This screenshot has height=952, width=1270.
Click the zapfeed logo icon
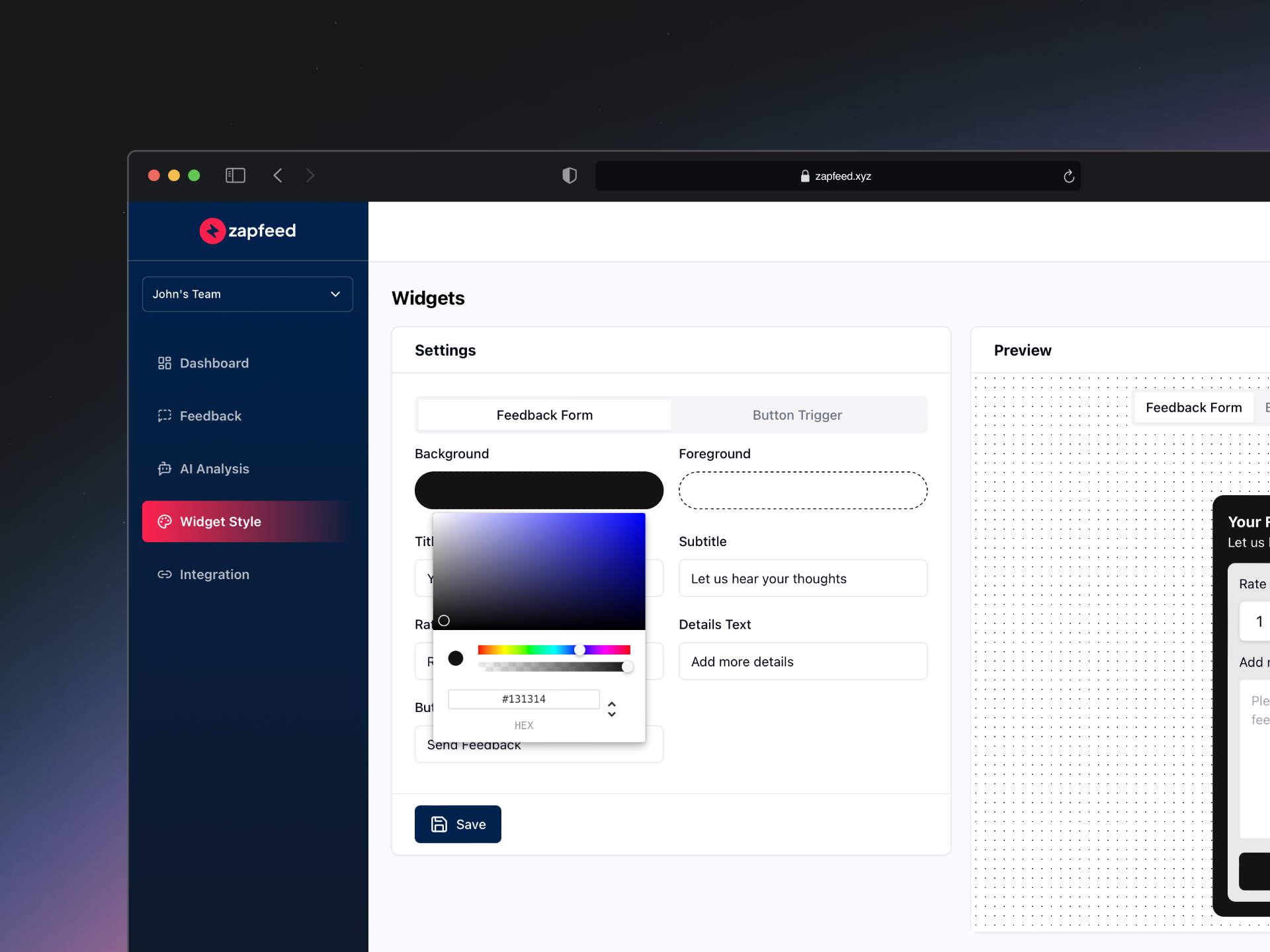pos(212,231)
